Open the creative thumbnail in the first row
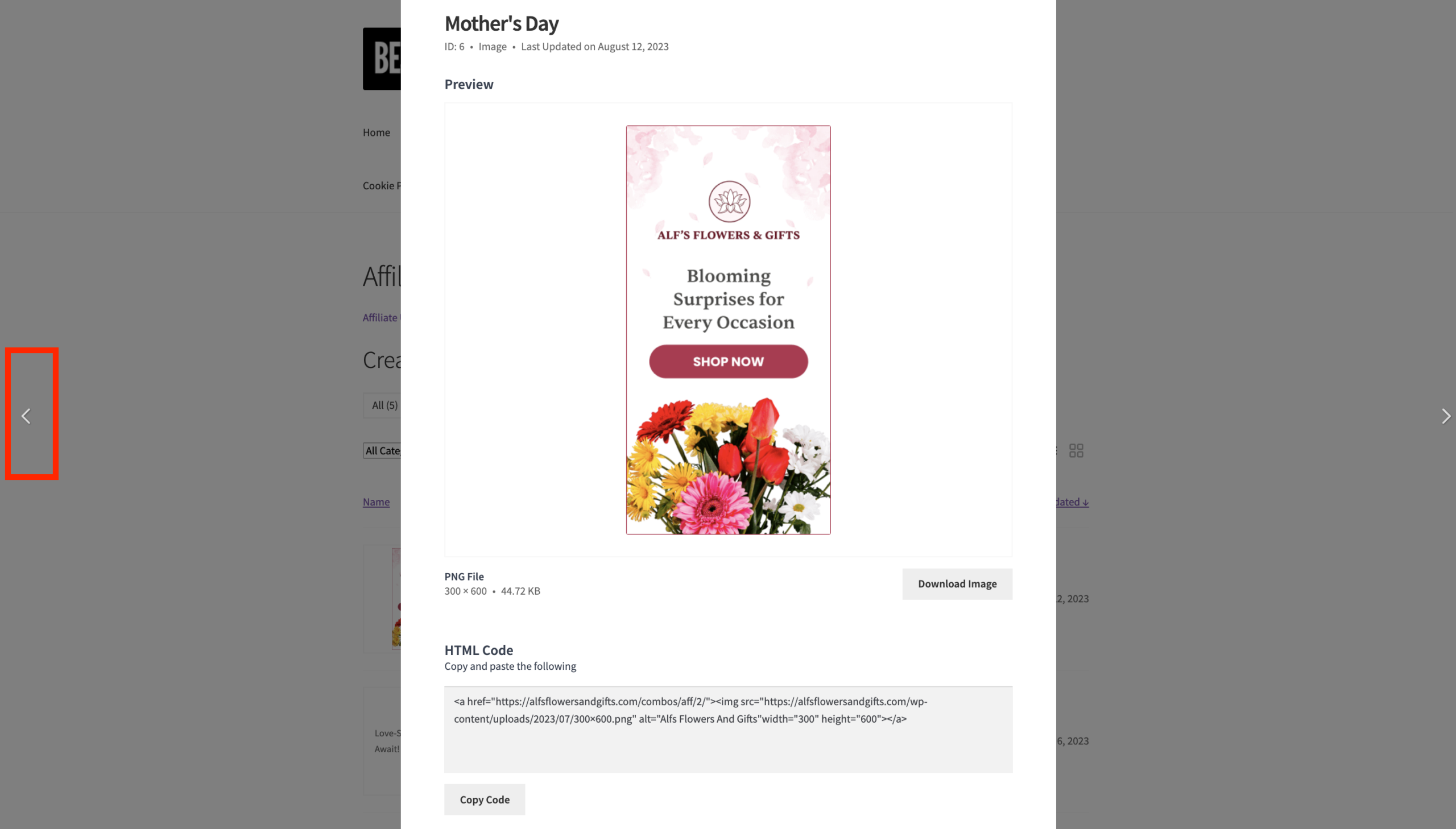The width and height of the screenshot is (1456, 829). (x=396, y=598)
